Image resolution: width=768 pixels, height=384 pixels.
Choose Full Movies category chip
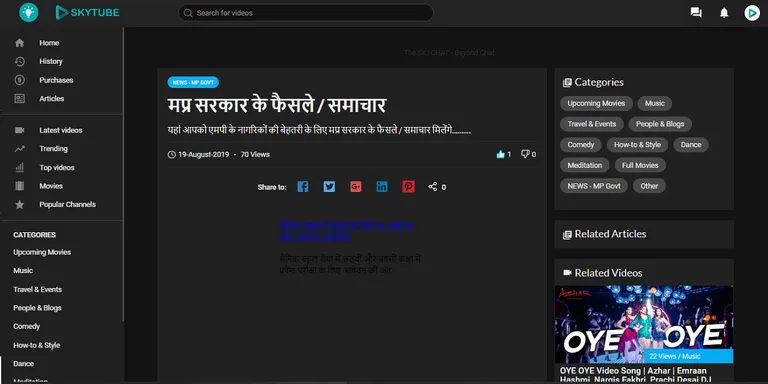coord(640,165)
